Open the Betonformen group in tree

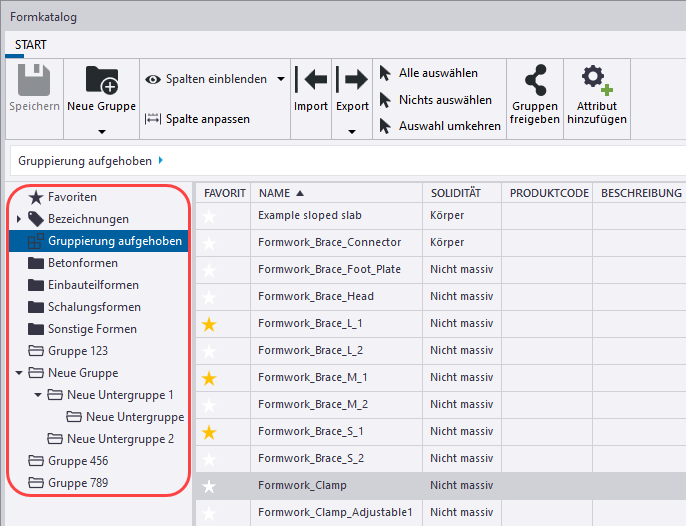pos(82,263)
